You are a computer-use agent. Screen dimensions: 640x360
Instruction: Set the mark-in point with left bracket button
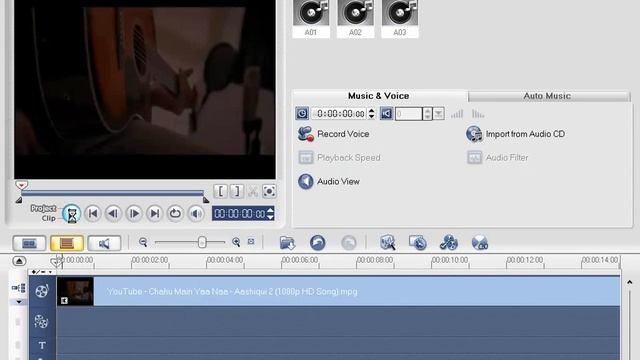coord(221,191)
